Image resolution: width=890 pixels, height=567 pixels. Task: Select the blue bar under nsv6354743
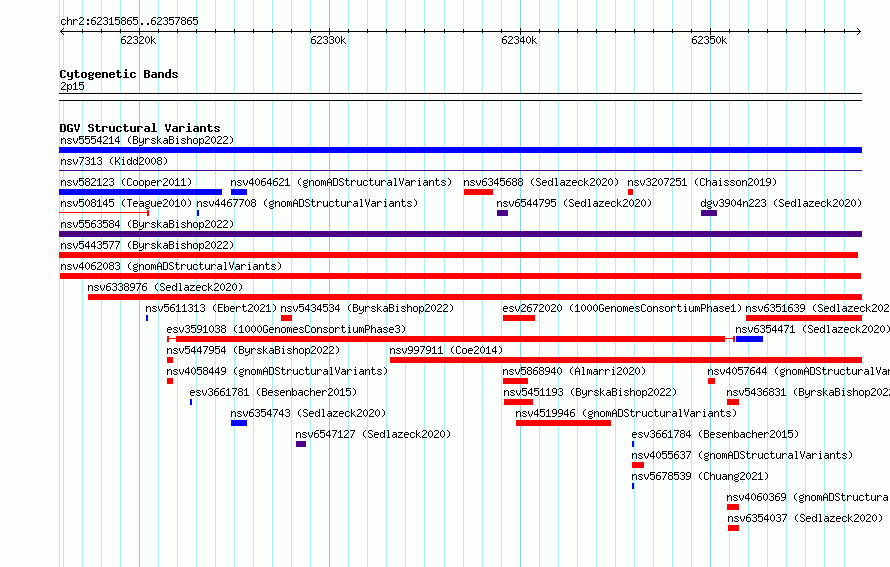click(x=239, y=423)
